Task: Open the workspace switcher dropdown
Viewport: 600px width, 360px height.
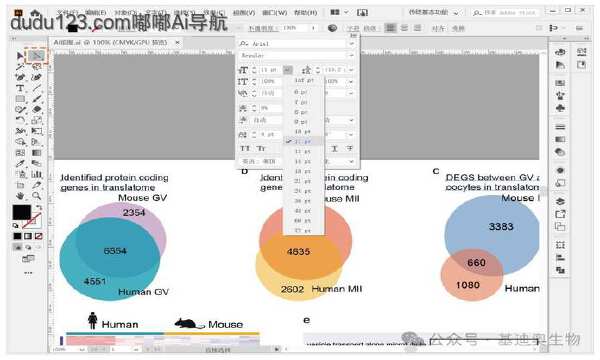Action: point(434,13)
